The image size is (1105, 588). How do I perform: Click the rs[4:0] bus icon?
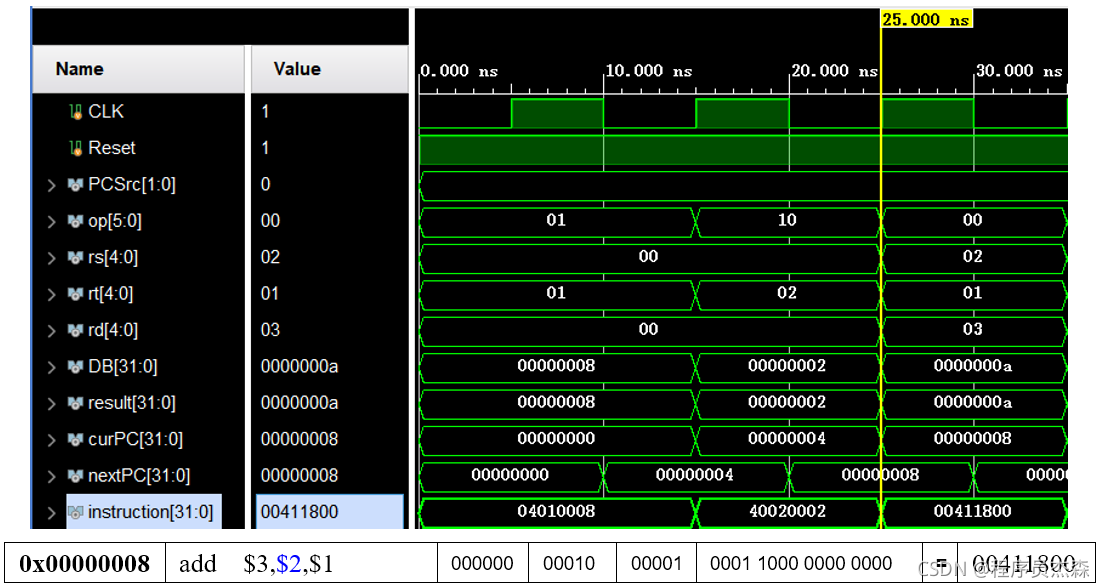75,258
